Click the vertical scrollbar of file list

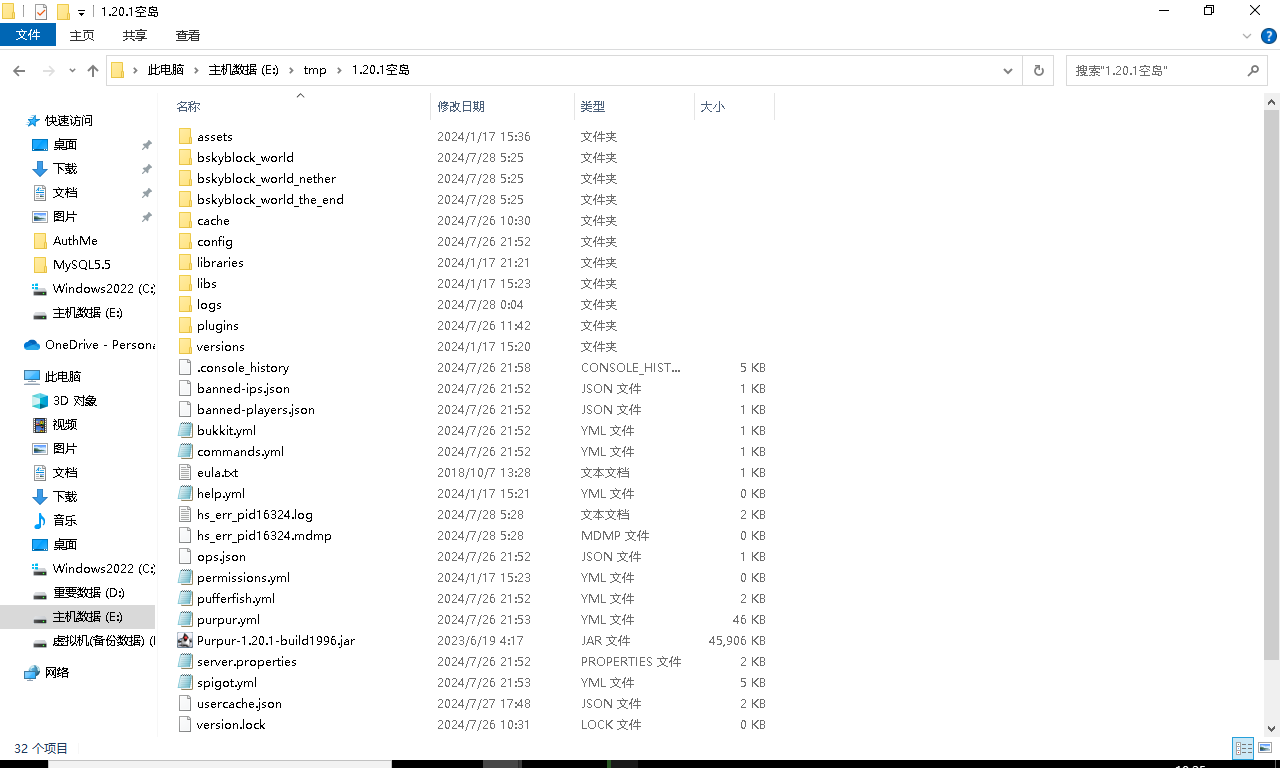[x=1272, y=400]
